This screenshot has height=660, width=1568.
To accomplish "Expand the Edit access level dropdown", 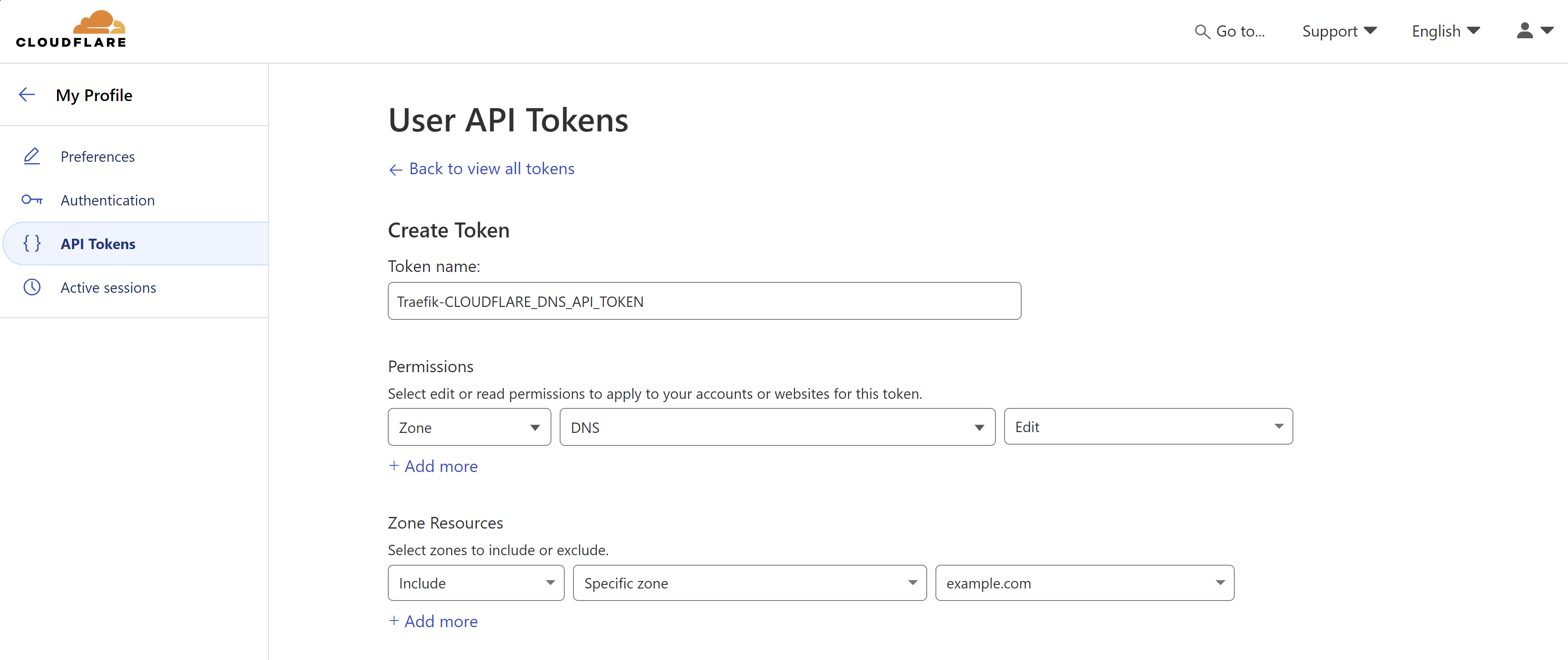I will tap(1147, 426).
